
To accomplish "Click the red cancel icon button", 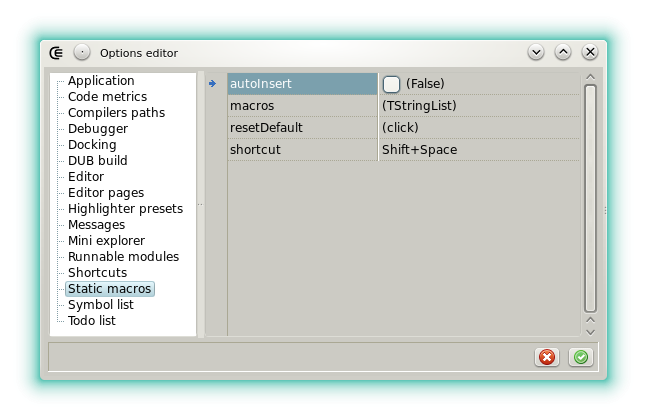I will click(547, 357).
